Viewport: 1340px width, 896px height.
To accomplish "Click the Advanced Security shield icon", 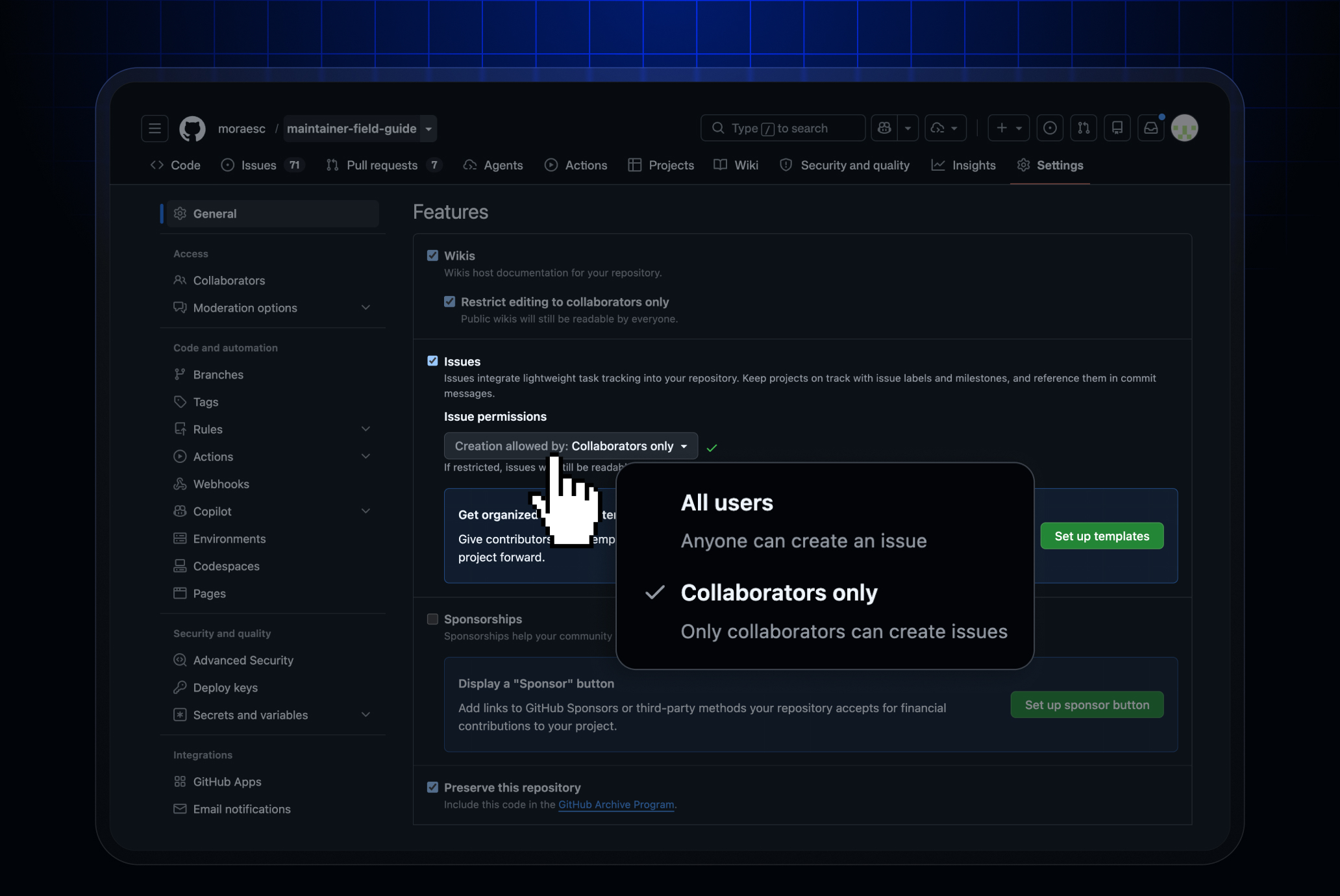I will (180, 660).
